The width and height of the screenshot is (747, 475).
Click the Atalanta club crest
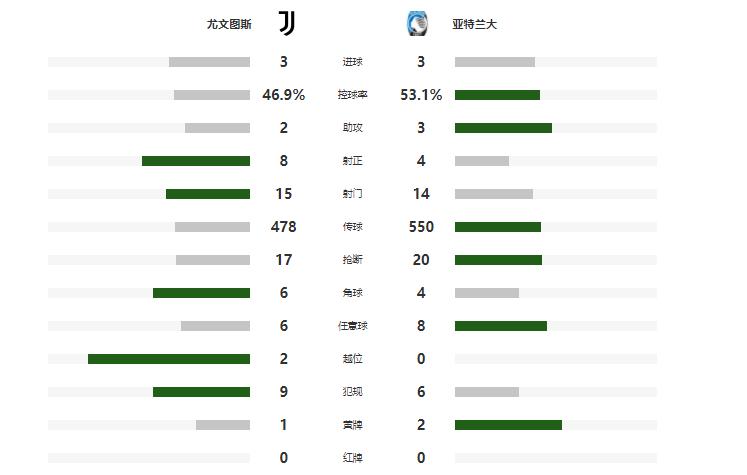(416, 24)
